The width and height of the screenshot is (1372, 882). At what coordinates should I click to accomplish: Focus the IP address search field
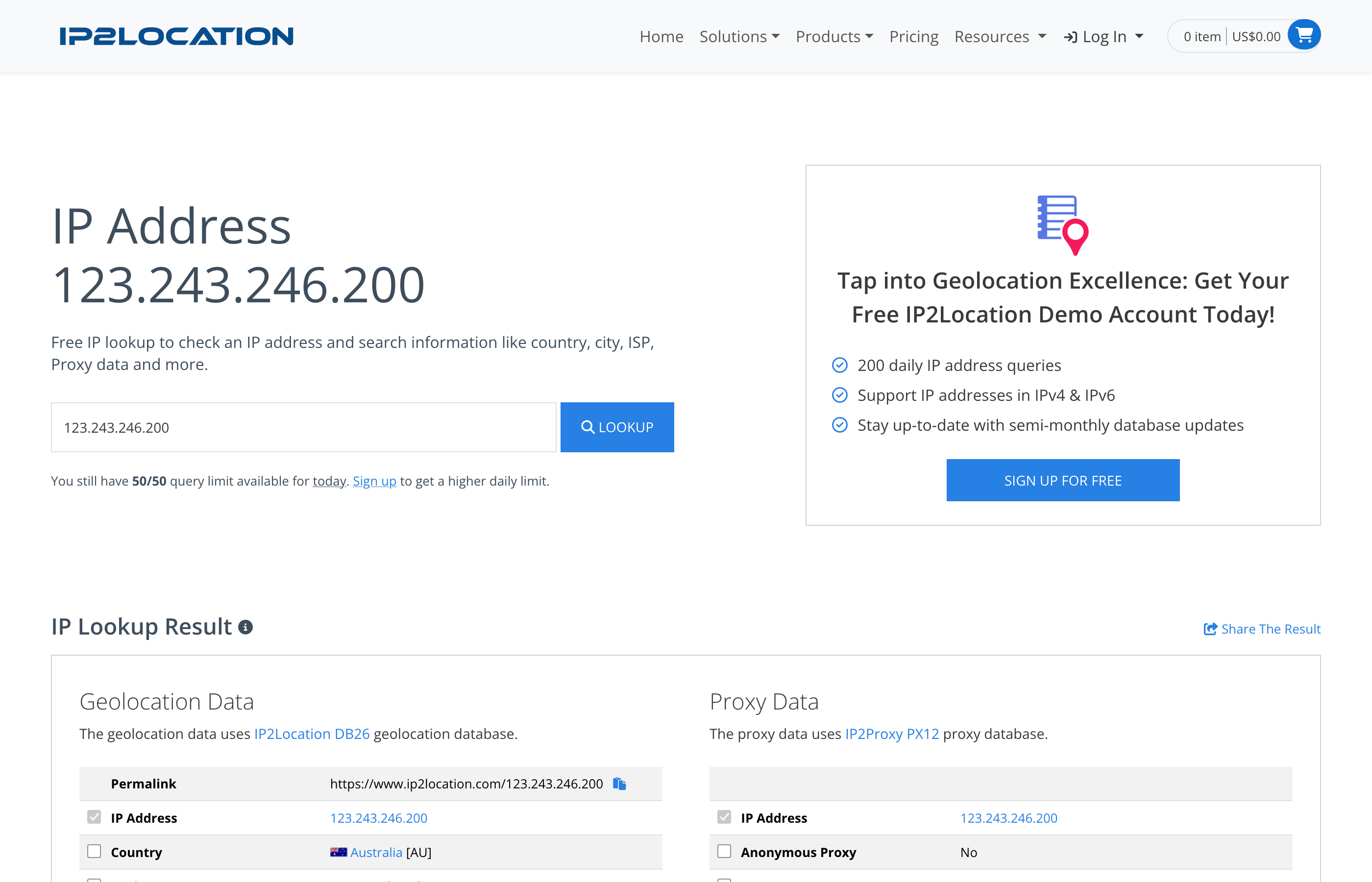point(303,427)
